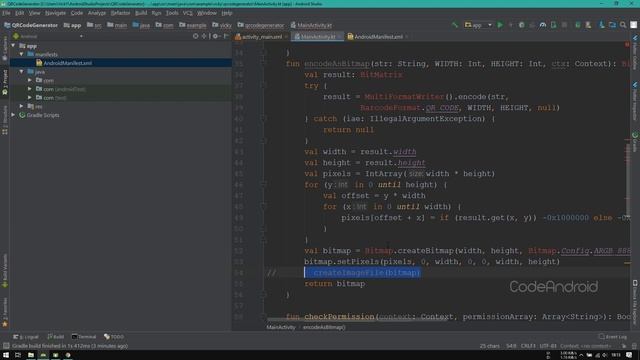Viewport: 640px width, 360px height.
Task: Click the Search Everywhere magnifier icon
Action: 623,25
